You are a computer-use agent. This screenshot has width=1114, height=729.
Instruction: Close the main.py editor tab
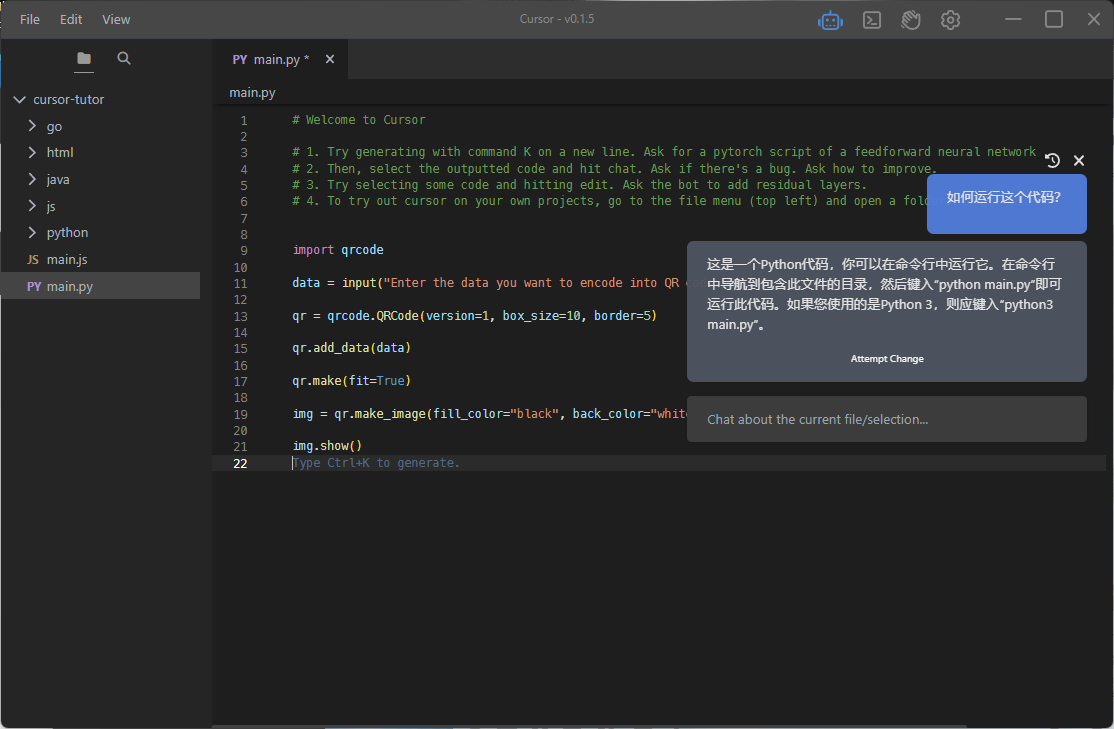[330, 60]
